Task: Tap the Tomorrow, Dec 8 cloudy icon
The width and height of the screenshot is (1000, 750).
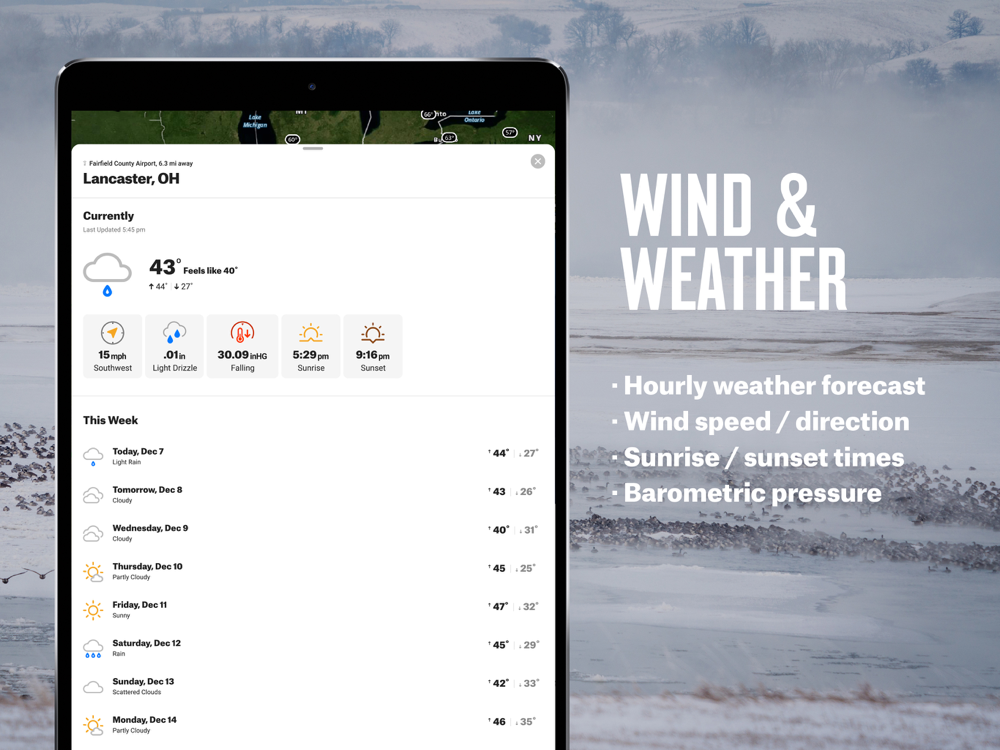Action: coord(93,495)
